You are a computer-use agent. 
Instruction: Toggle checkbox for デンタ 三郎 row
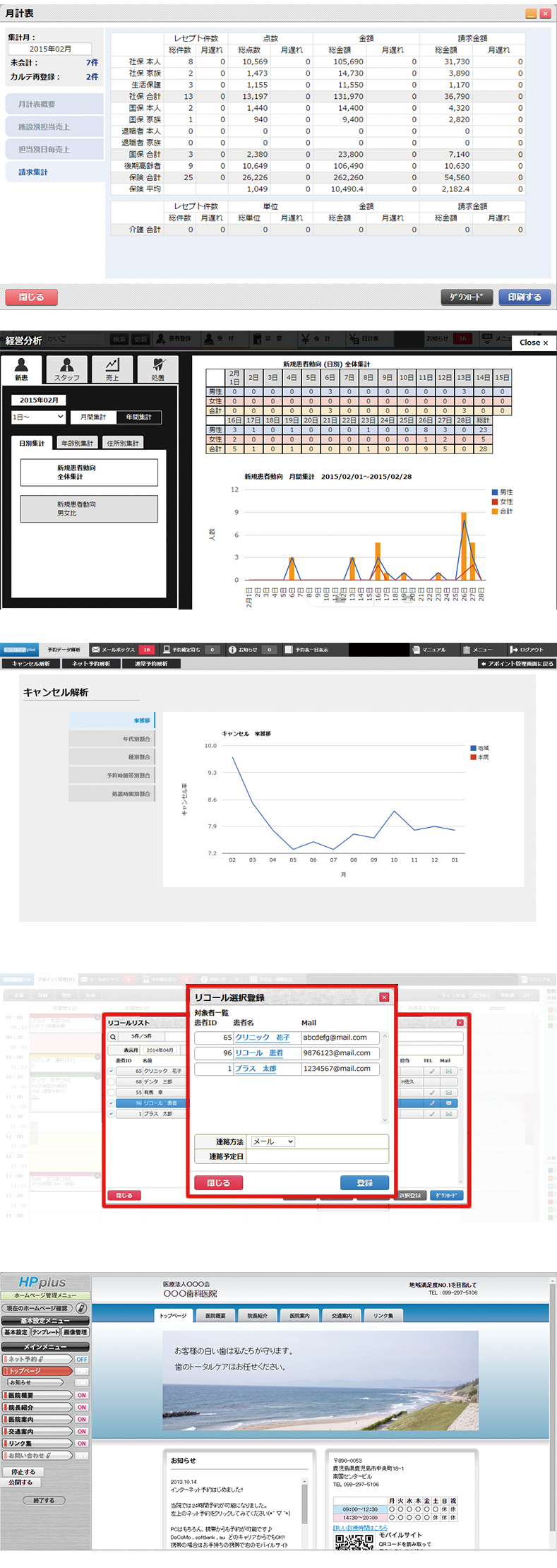(x=111, y=1082)
